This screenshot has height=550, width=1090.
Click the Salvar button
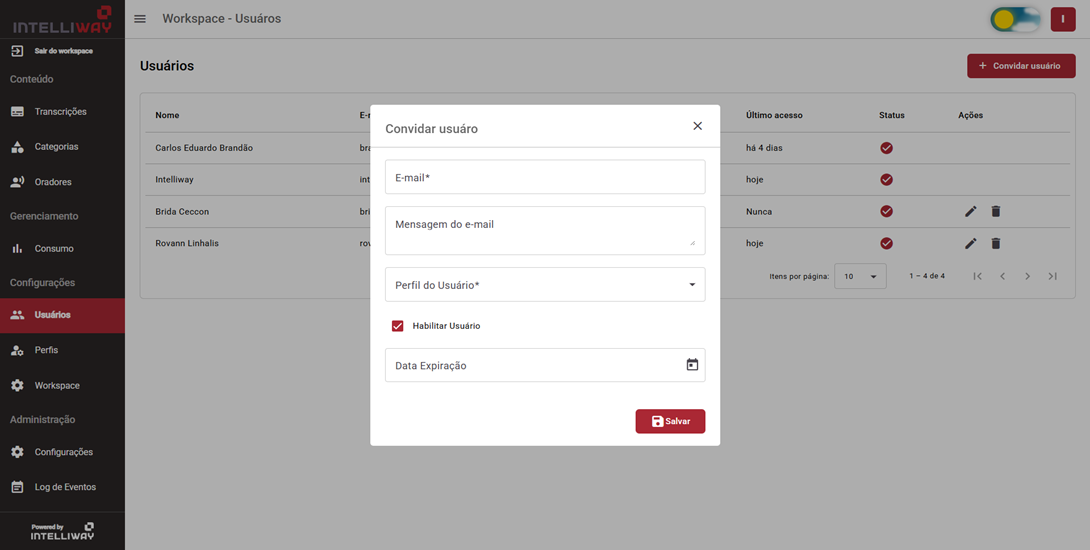point(670,421)
